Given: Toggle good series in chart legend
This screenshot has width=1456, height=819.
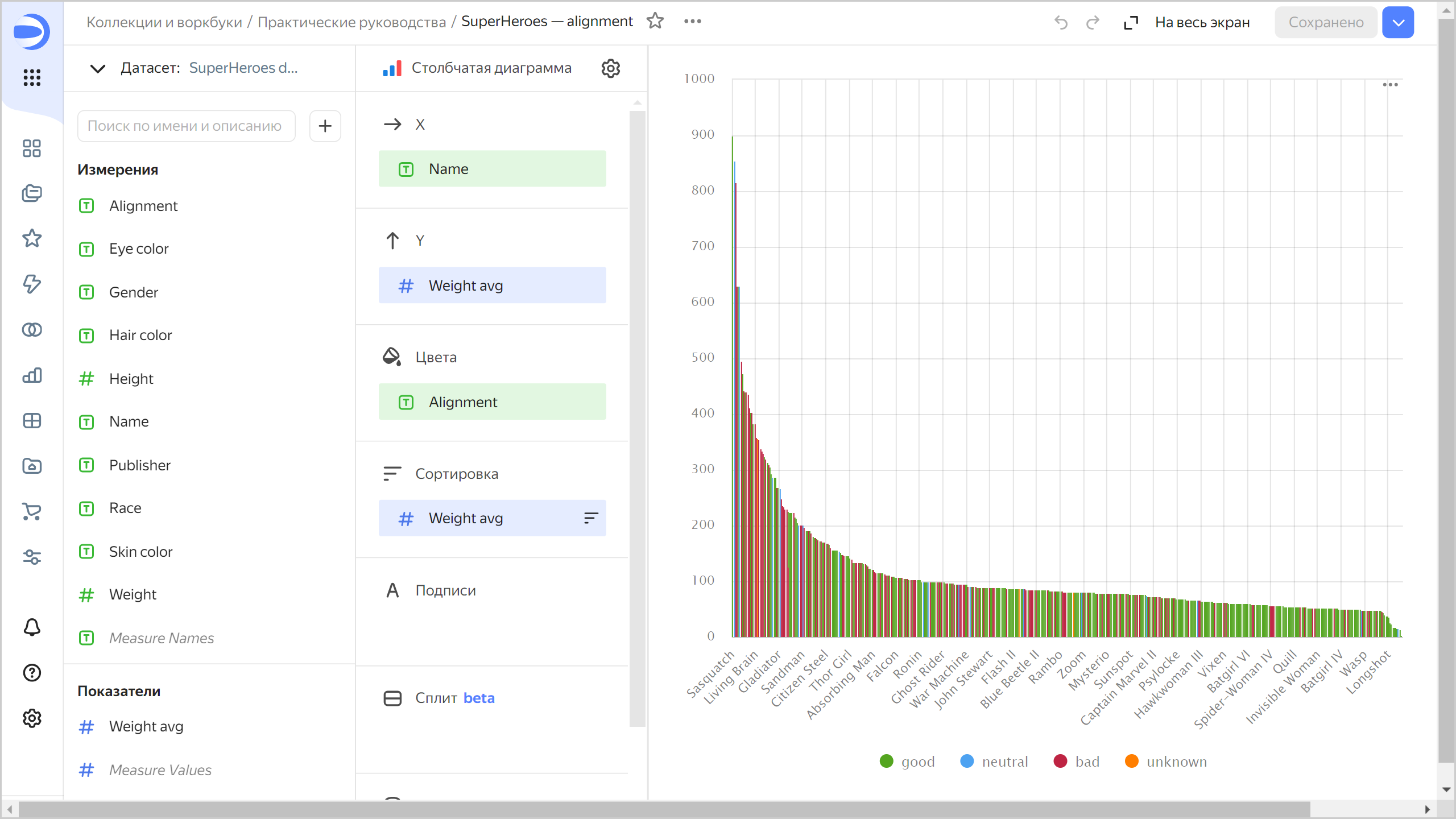Looking at the screenshot, I should tap(907, 762).
